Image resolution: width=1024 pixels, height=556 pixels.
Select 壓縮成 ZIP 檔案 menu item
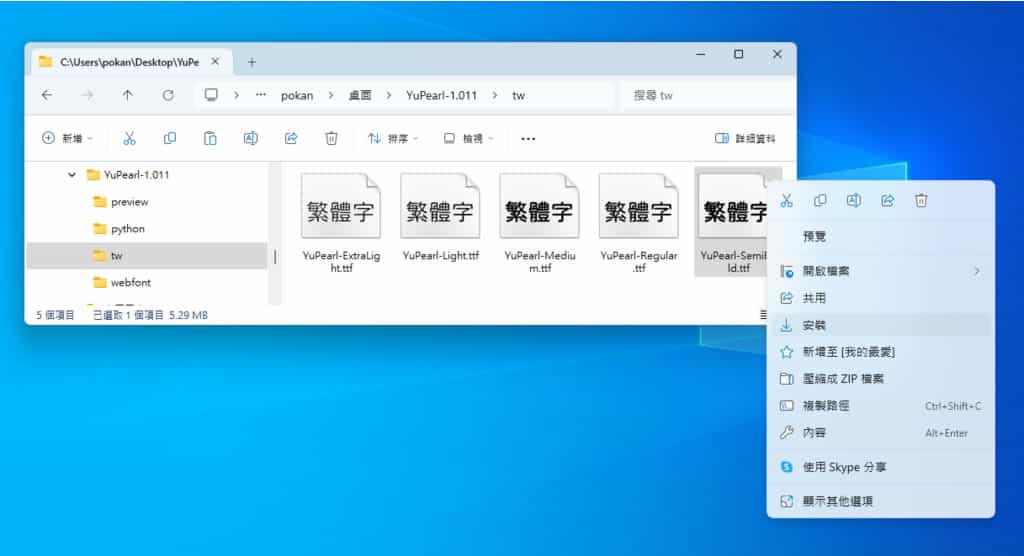(880, 378)
